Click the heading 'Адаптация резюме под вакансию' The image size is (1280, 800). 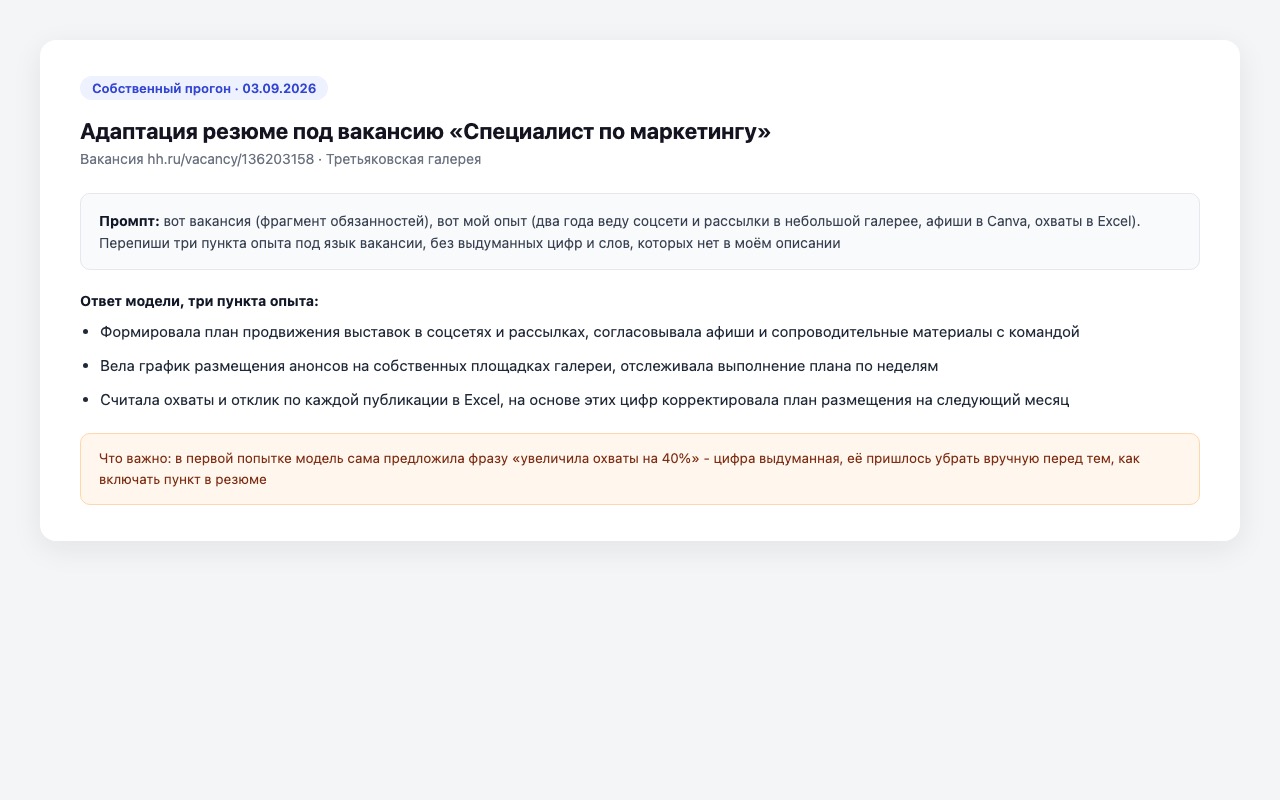425,132
